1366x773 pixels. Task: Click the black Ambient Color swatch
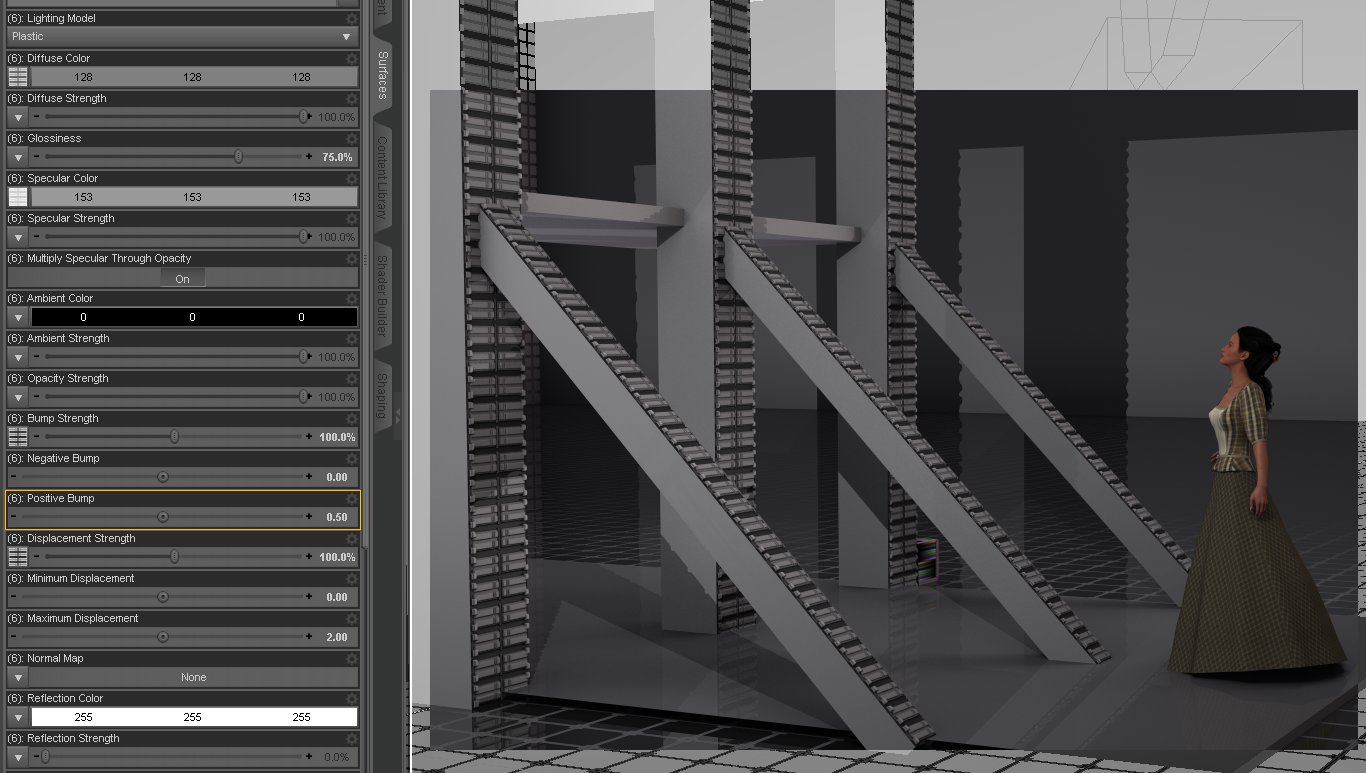(193, 317)
